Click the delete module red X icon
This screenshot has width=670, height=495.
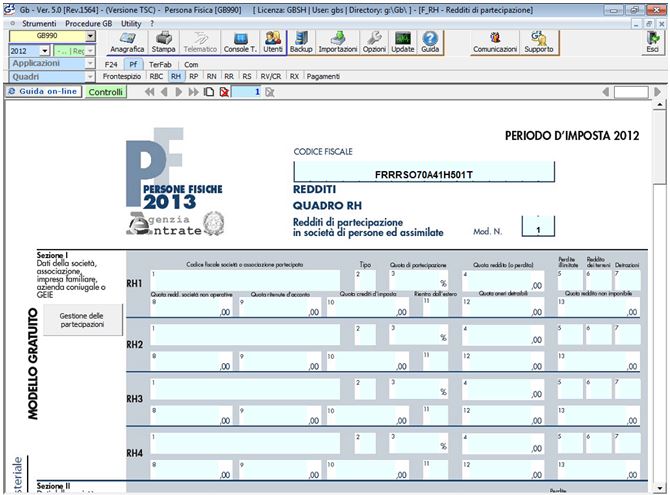(224, 92)
